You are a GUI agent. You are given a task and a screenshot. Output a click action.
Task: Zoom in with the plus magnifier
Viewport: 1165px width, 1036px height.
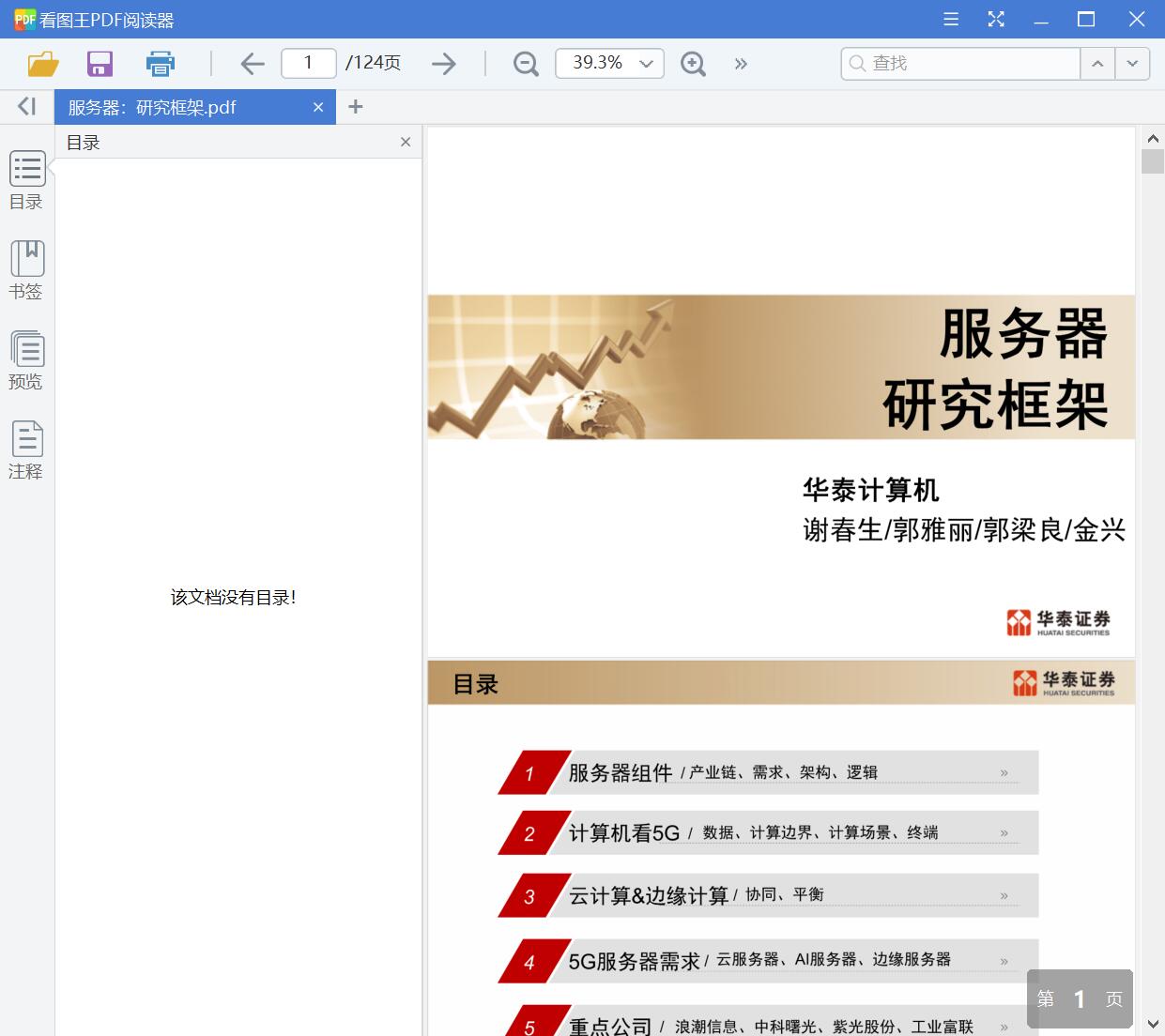[693, 64]
